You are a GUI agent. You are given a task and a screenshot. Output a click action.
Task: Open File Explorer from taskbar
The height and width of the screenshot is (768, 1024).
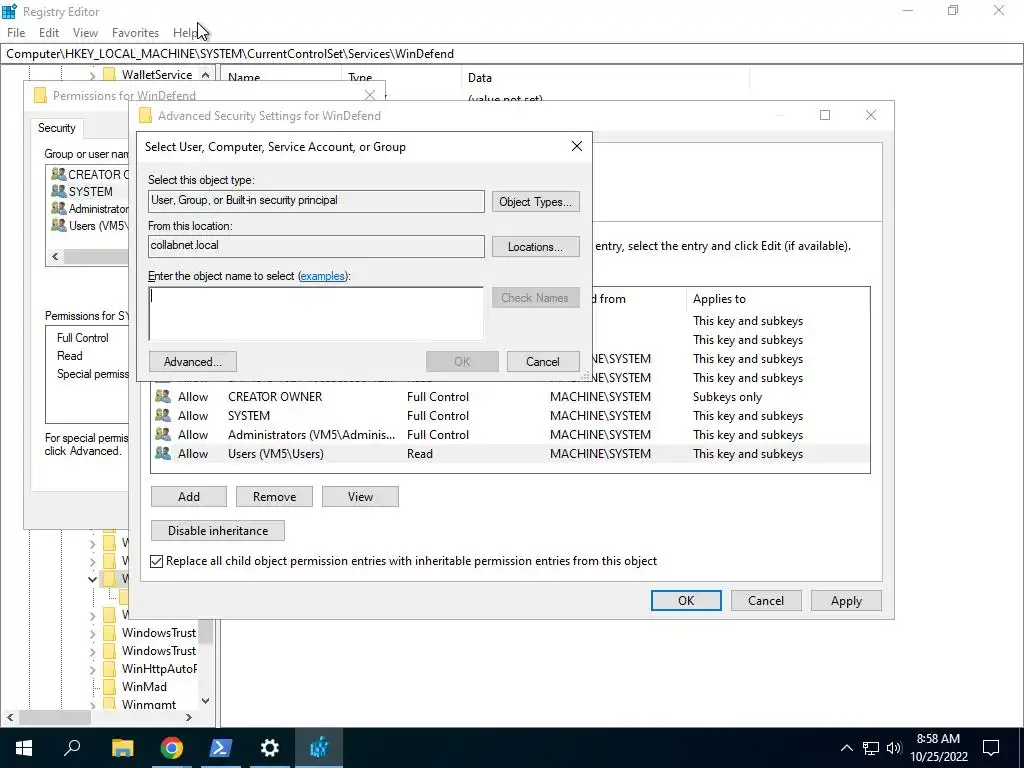click(x=122, y=748)
